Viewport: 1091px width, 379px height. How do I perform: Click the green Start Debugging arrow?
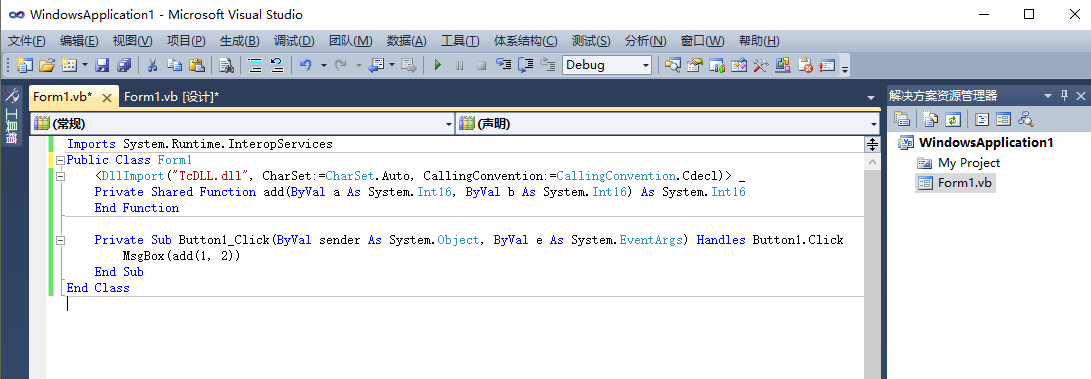(438, 65)
